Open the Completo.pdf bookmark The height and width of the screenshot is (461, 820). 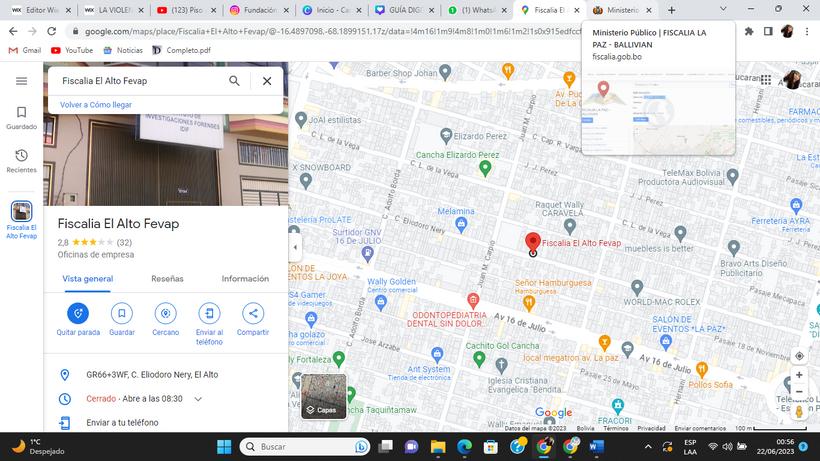181,50
